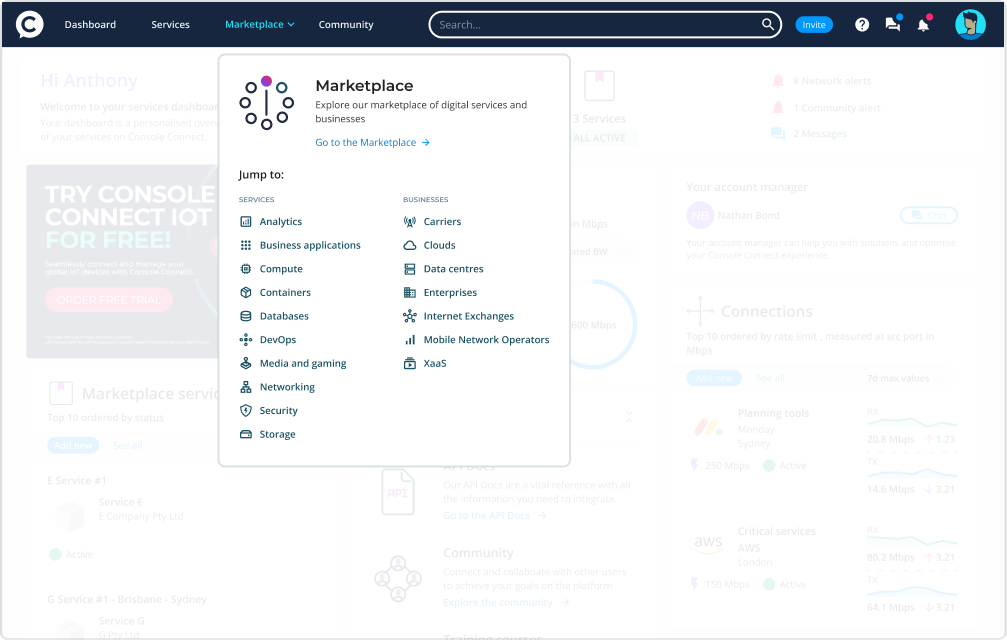Select Security entry
Screen dimensions: 1007x640
pos(278,411)
